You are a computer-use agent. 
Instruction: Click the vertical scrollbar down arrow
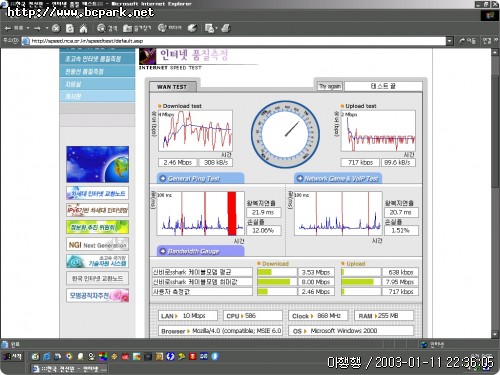495,334
